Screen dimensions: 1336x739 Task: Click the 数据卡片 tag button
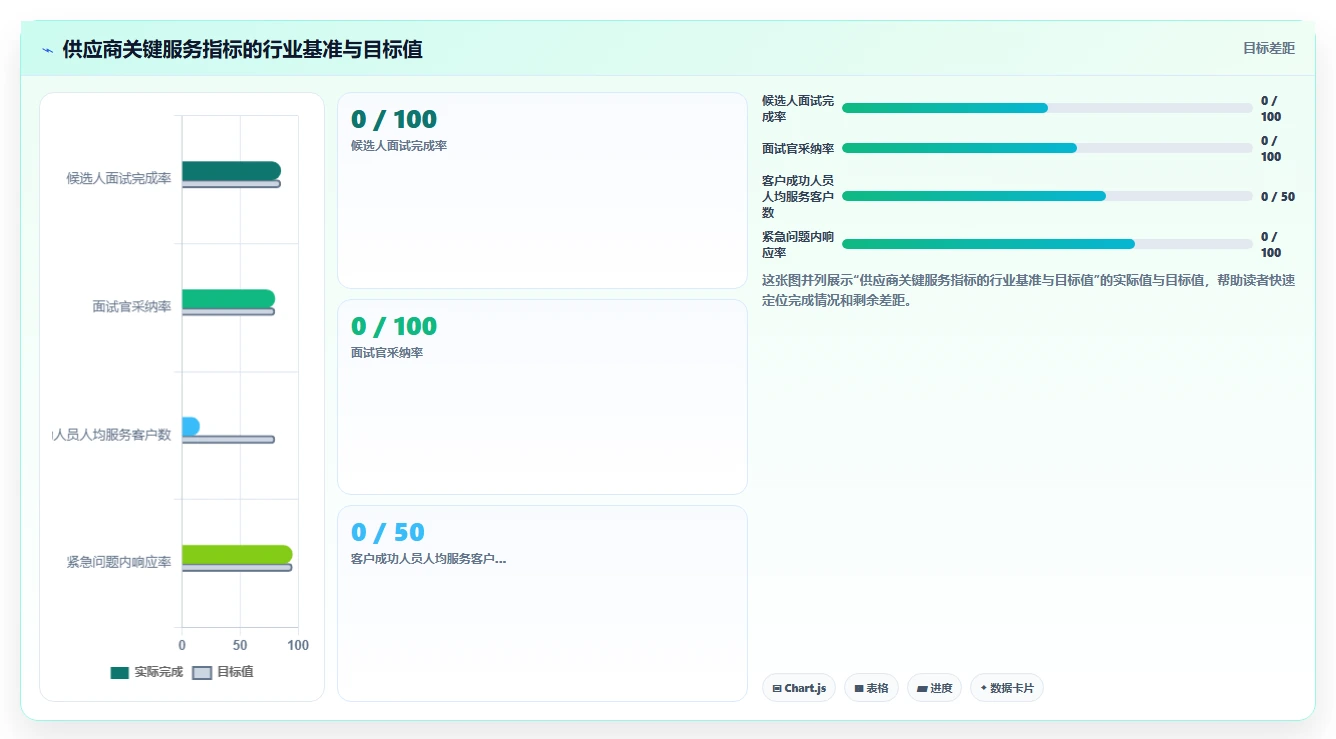(1007, 688)
